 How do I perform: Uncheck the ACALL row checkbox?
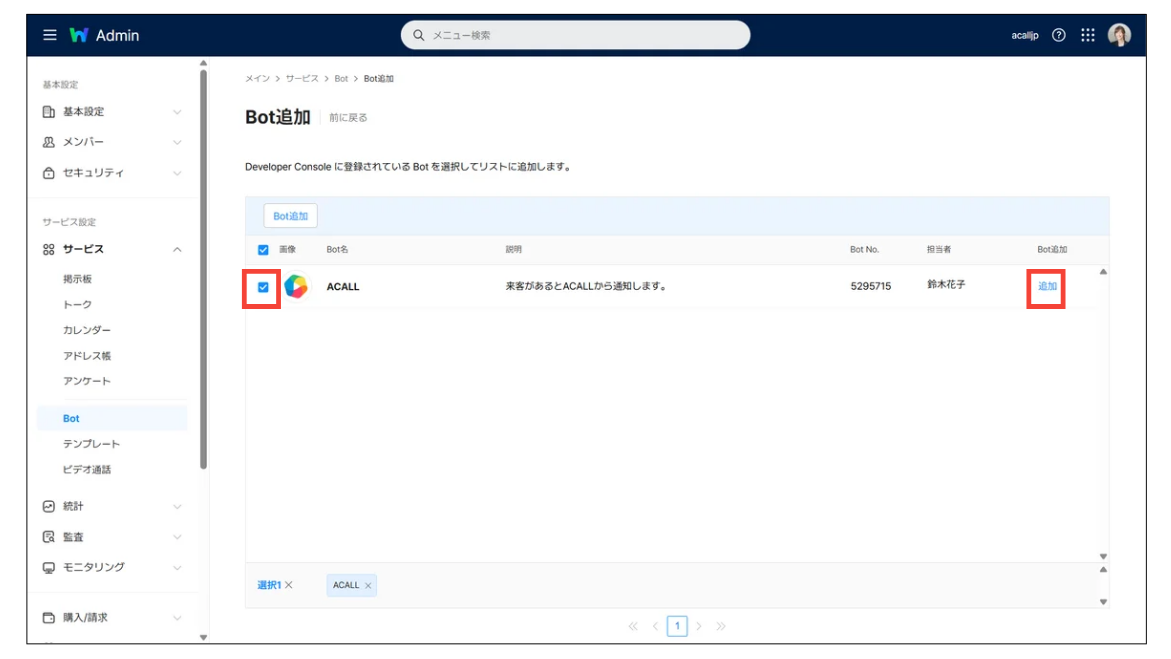pos(263,287)
